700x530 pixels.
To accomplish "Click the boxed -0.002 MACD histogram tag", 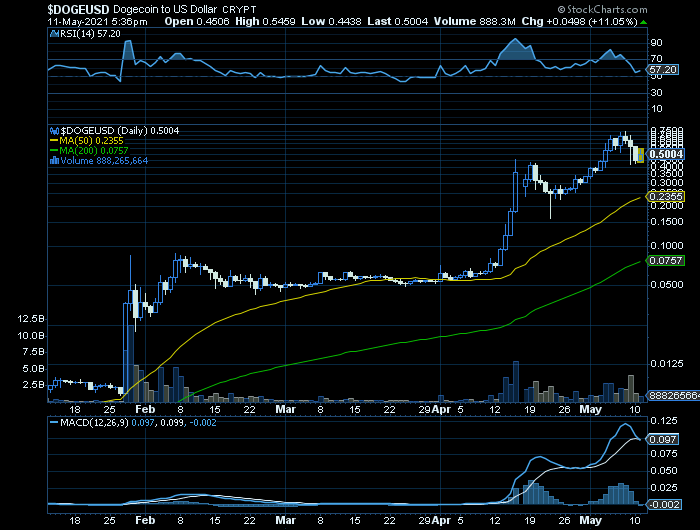I will (664, 505).
